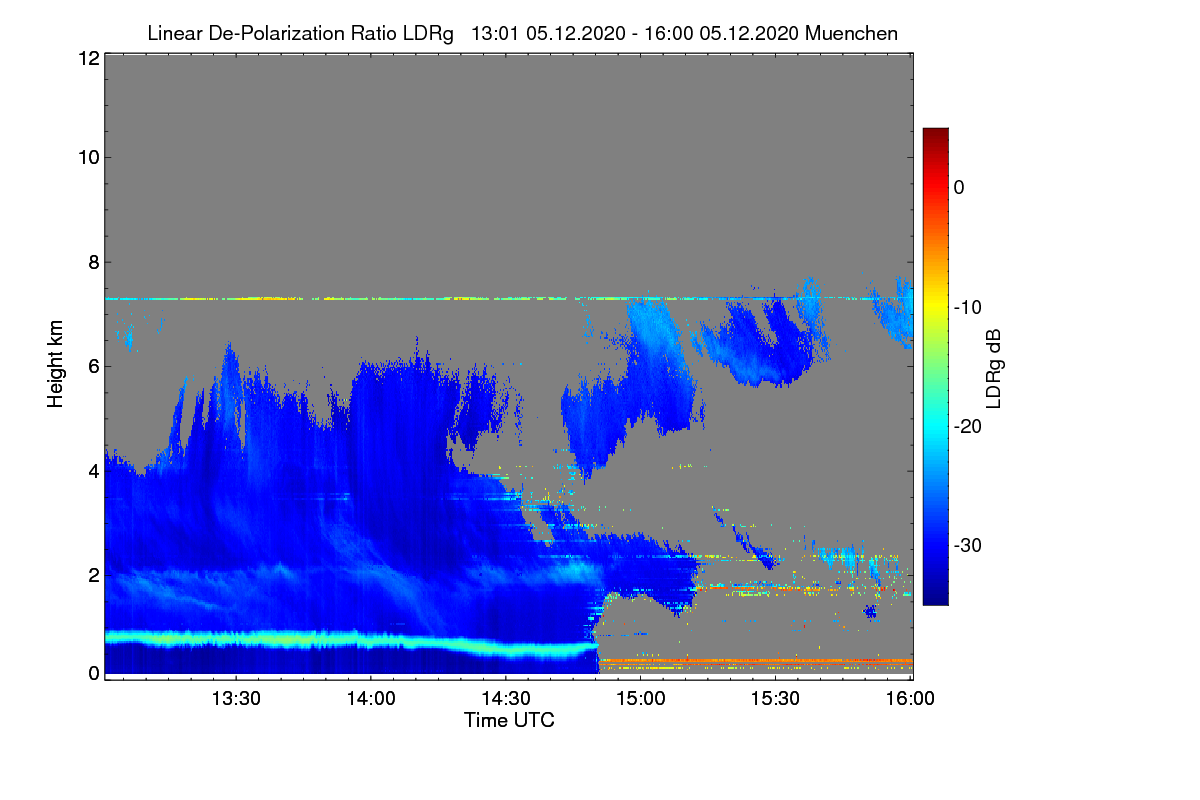Image resolution: width=1200 pixels, height=800 pixels.
Task: Click the height tick label 2
Action: pos(92,575)
